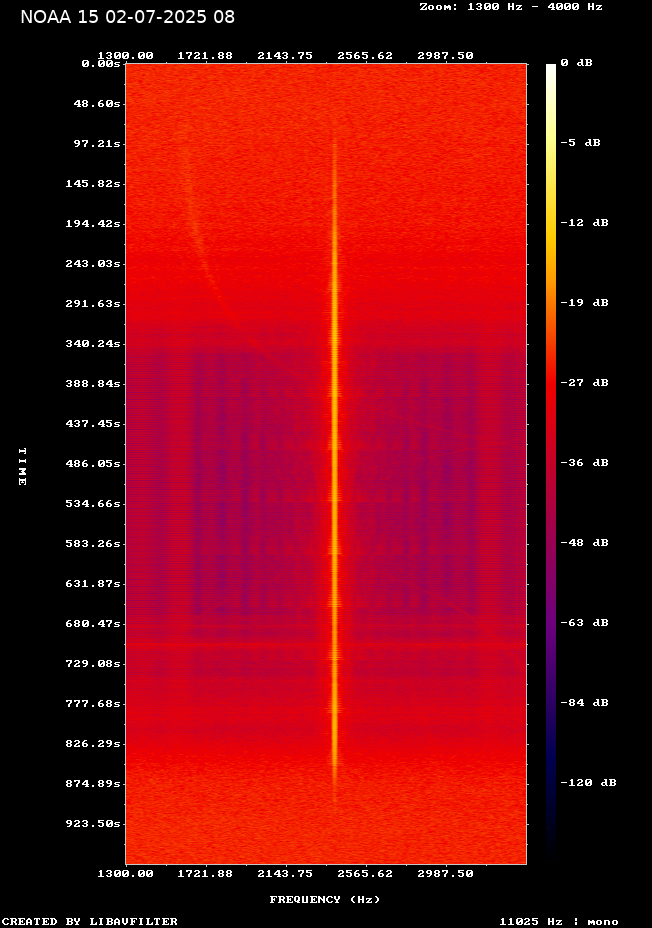Click the bottom axis label 2143.75

tap(285, 874)
